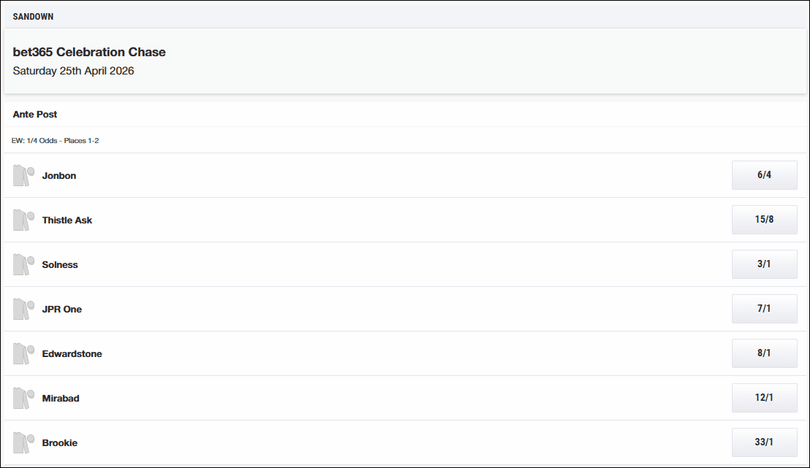The width and height of the screenshot is (810, 468).
Task: Click Thistle Ask's jockey silk icon
Action: pyautogui.click(x=23, y=220)
